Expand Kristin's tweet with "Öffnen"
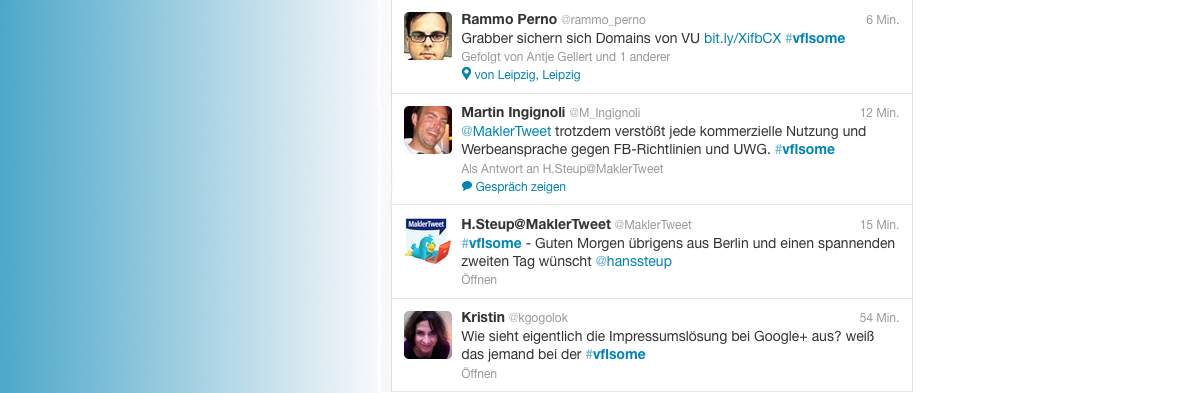This screenshot has height=393, width=1200. [x=479, y=374]
